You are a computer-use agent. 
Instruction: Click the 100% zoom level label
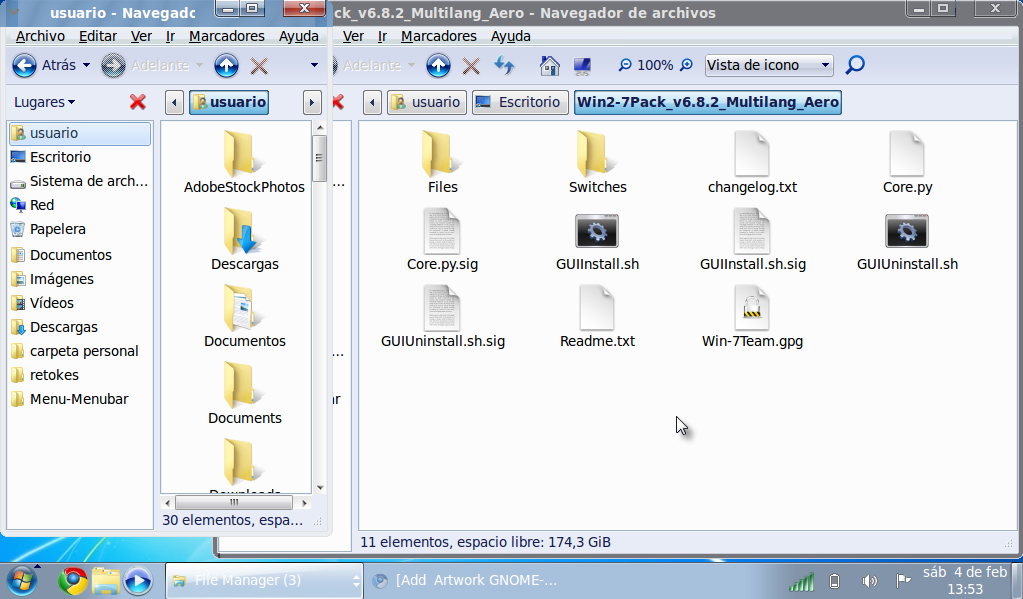click(655, 65)
